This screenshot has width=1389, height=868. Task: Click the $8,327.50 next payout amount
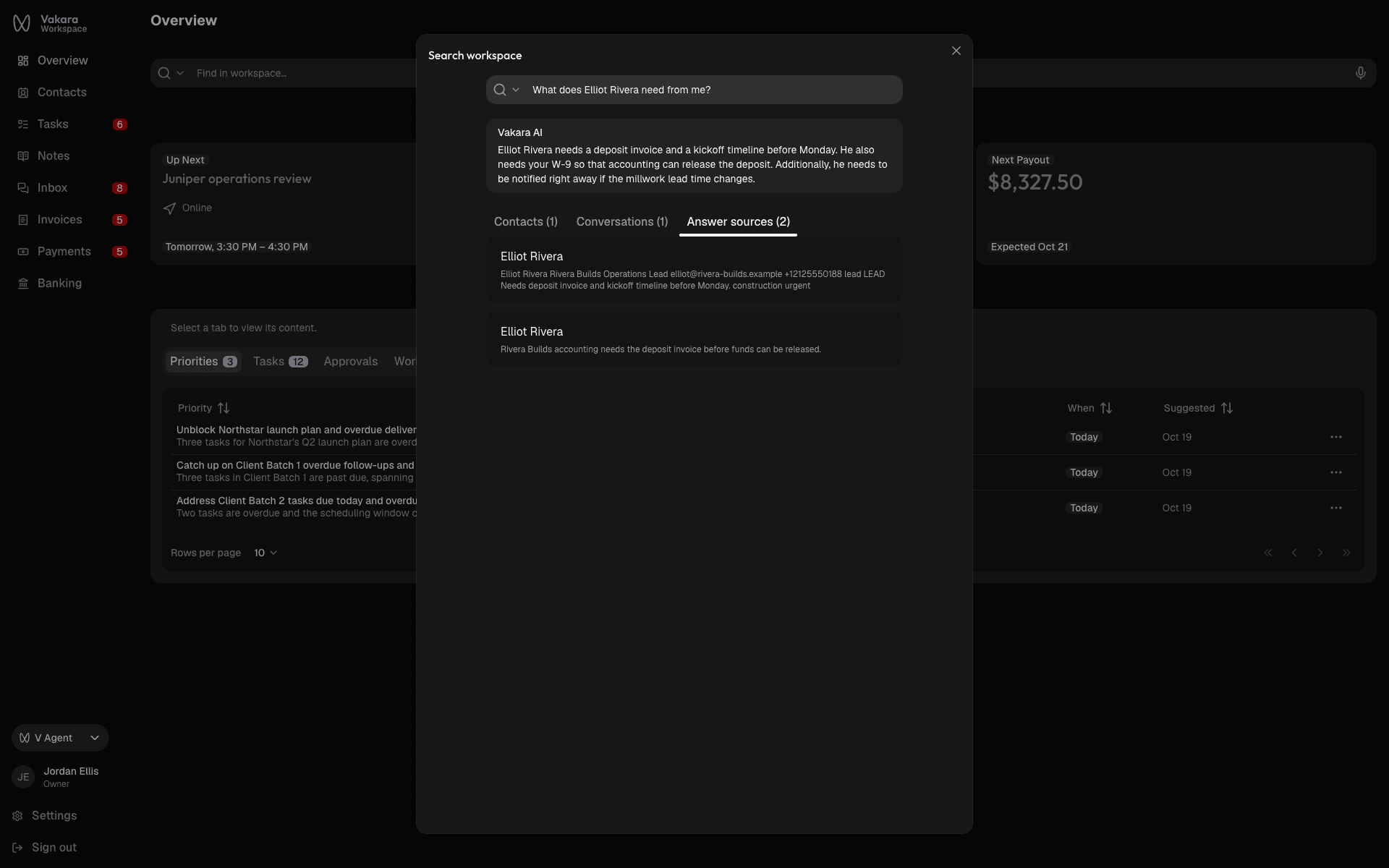click(x=1035, y=182)
